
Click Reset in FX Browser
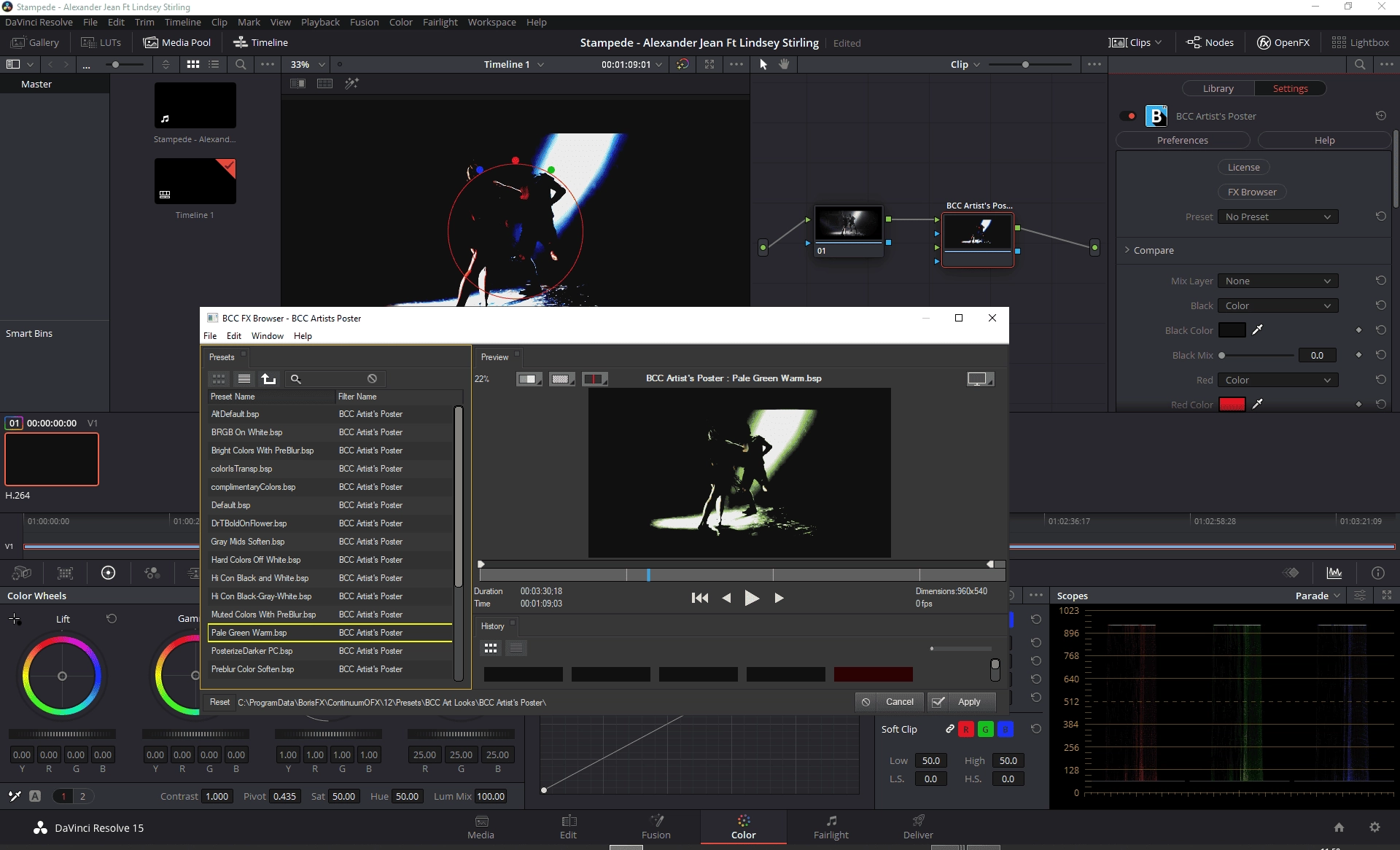pyautogui.click(x=219, y=702)
